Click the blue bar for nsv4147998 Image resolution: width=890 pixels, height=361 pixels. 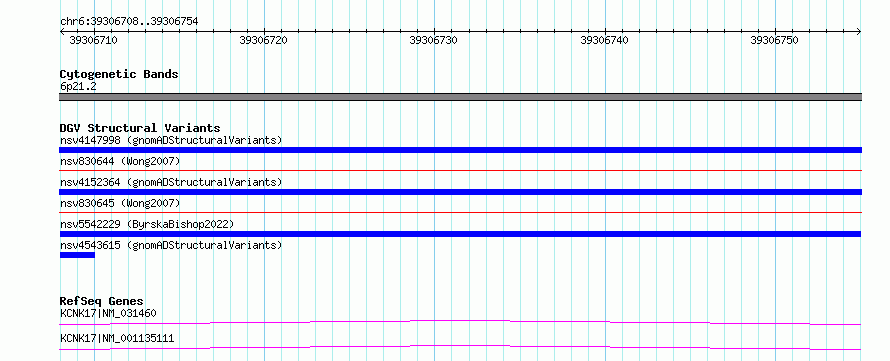click(x=460, y=150)
